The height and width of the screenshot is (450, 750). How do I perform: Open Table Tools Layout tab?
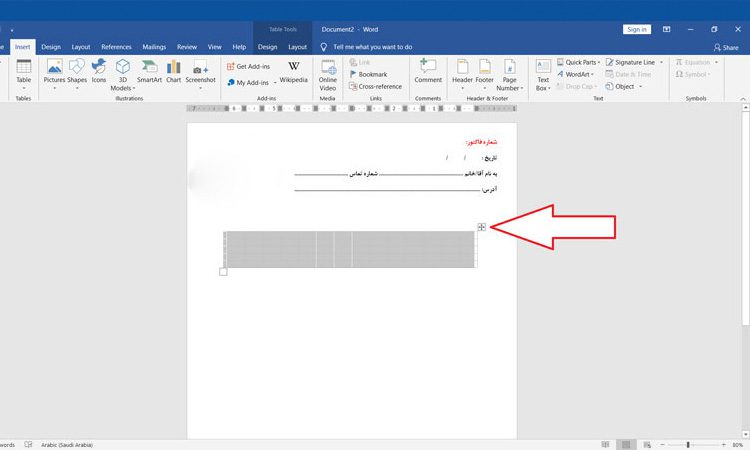tap(298, 47)
